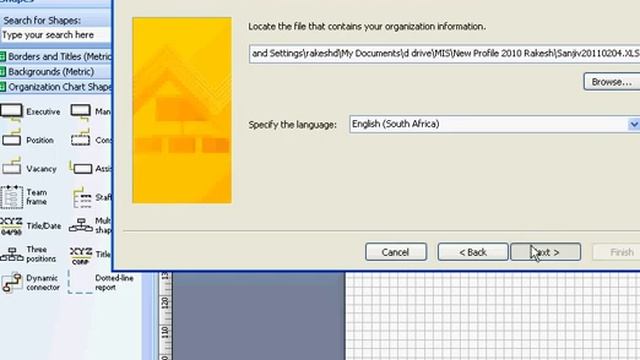Select the Title/Date shape icon

coord(11,226)
